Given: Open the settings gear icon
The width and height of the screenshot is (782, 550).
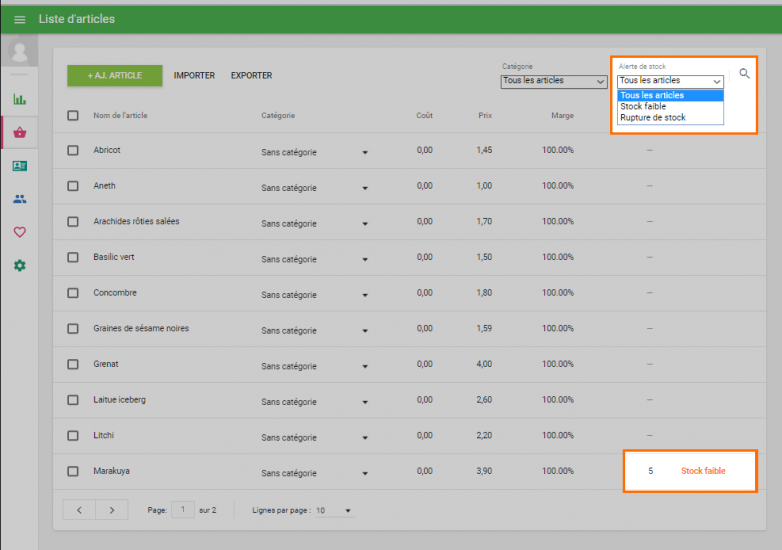Looking at the screenshot, I should 19,265.
